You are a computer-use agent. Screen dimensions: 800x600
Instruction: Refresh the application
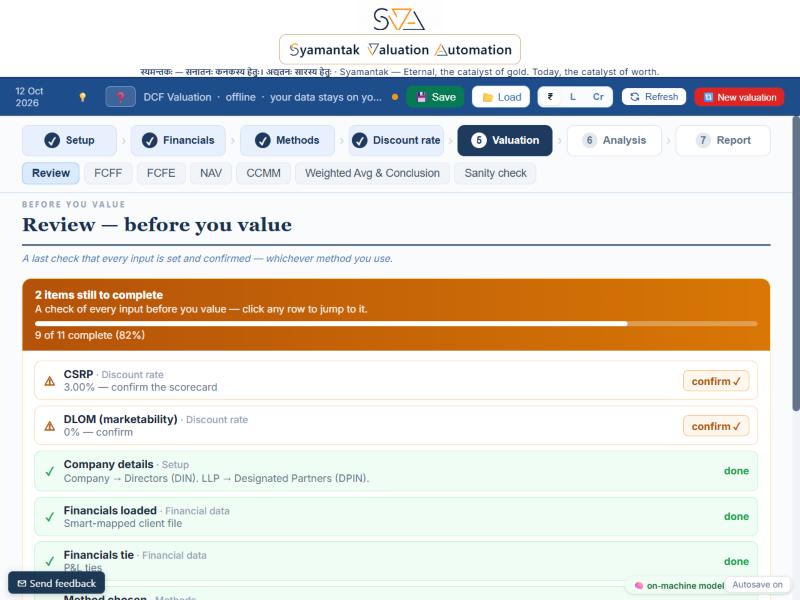click(x=654, y=97)
